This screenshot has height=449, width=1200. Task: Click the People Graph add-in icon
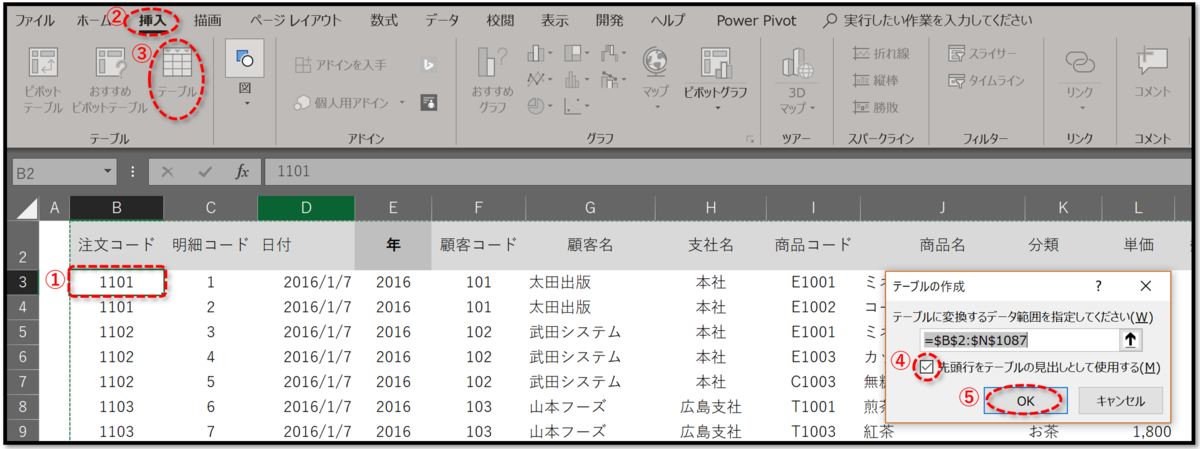(x=428, y=102)
